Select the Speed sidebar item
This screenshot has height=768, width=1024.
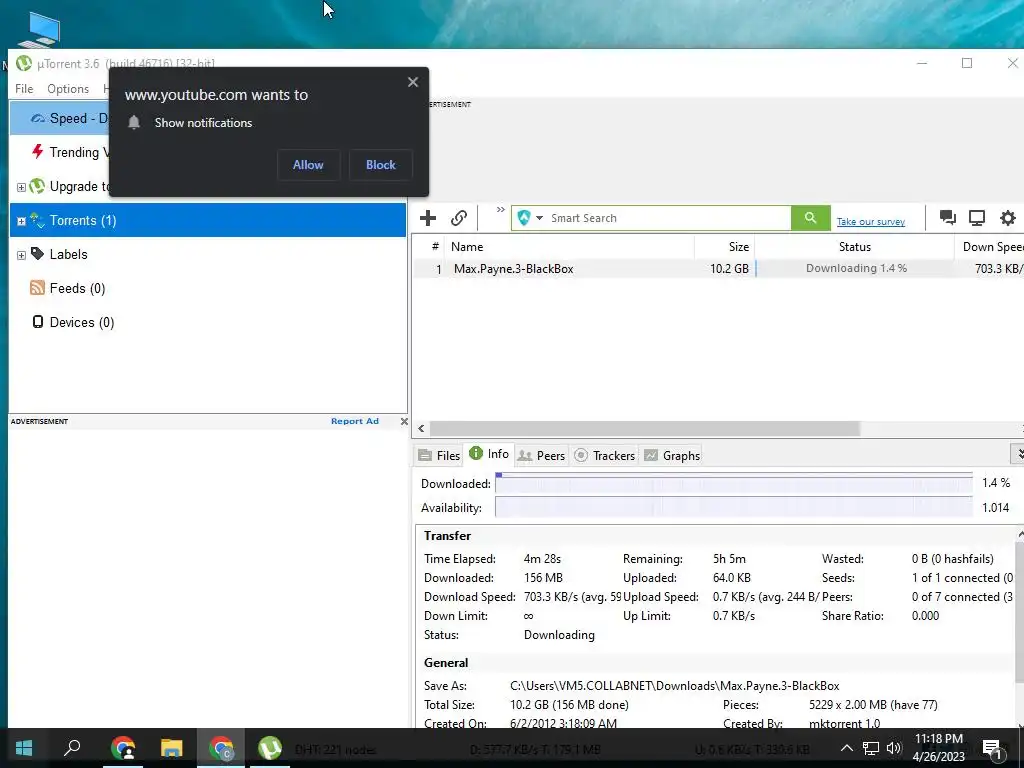[59, 118]
